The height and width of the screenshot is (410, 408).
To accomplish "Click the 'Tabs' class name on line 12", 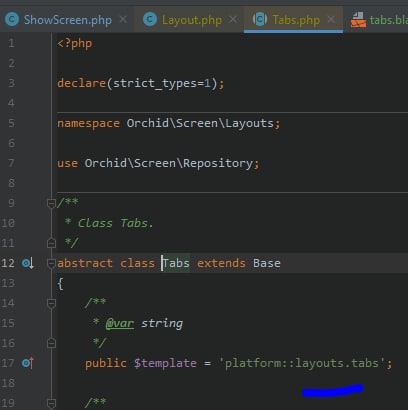I will (176, 263).
